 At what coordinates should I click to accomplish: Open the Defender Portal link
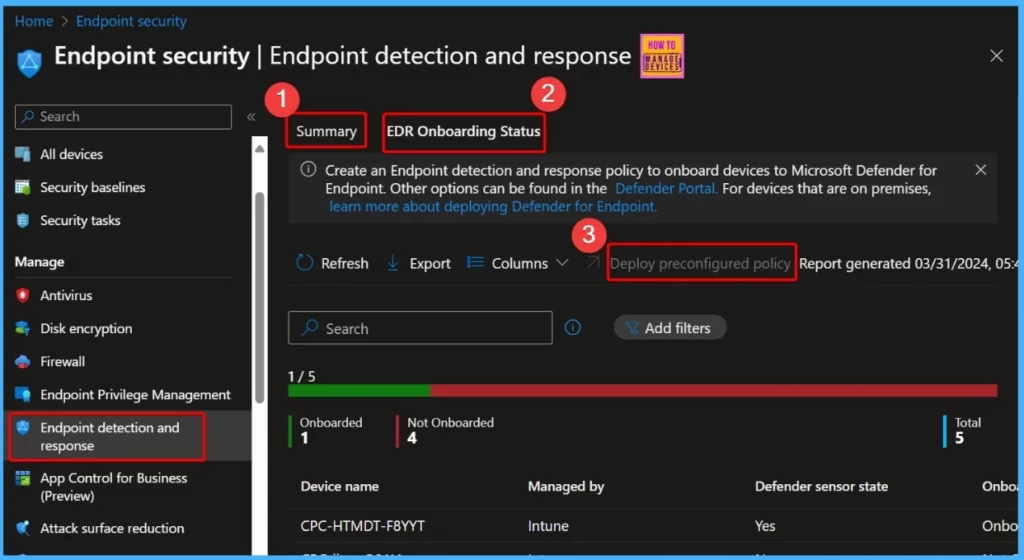click(665, 189)
